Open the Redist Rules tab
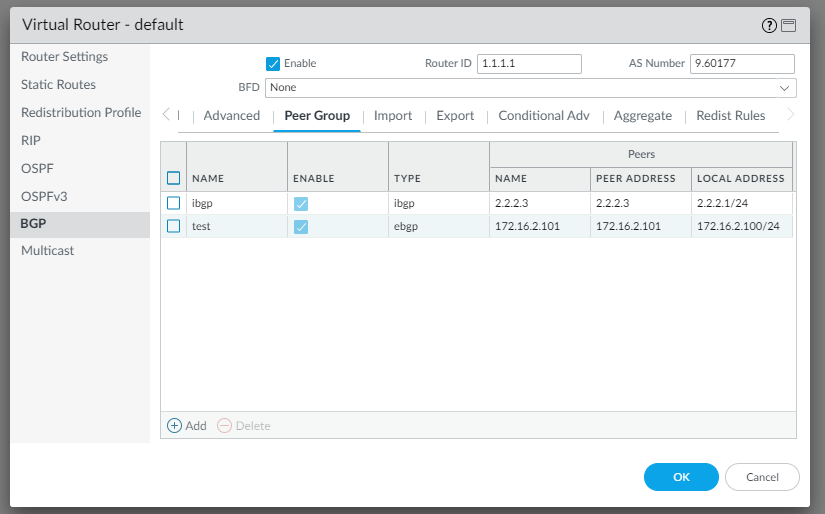 click(x=731, y=116)
